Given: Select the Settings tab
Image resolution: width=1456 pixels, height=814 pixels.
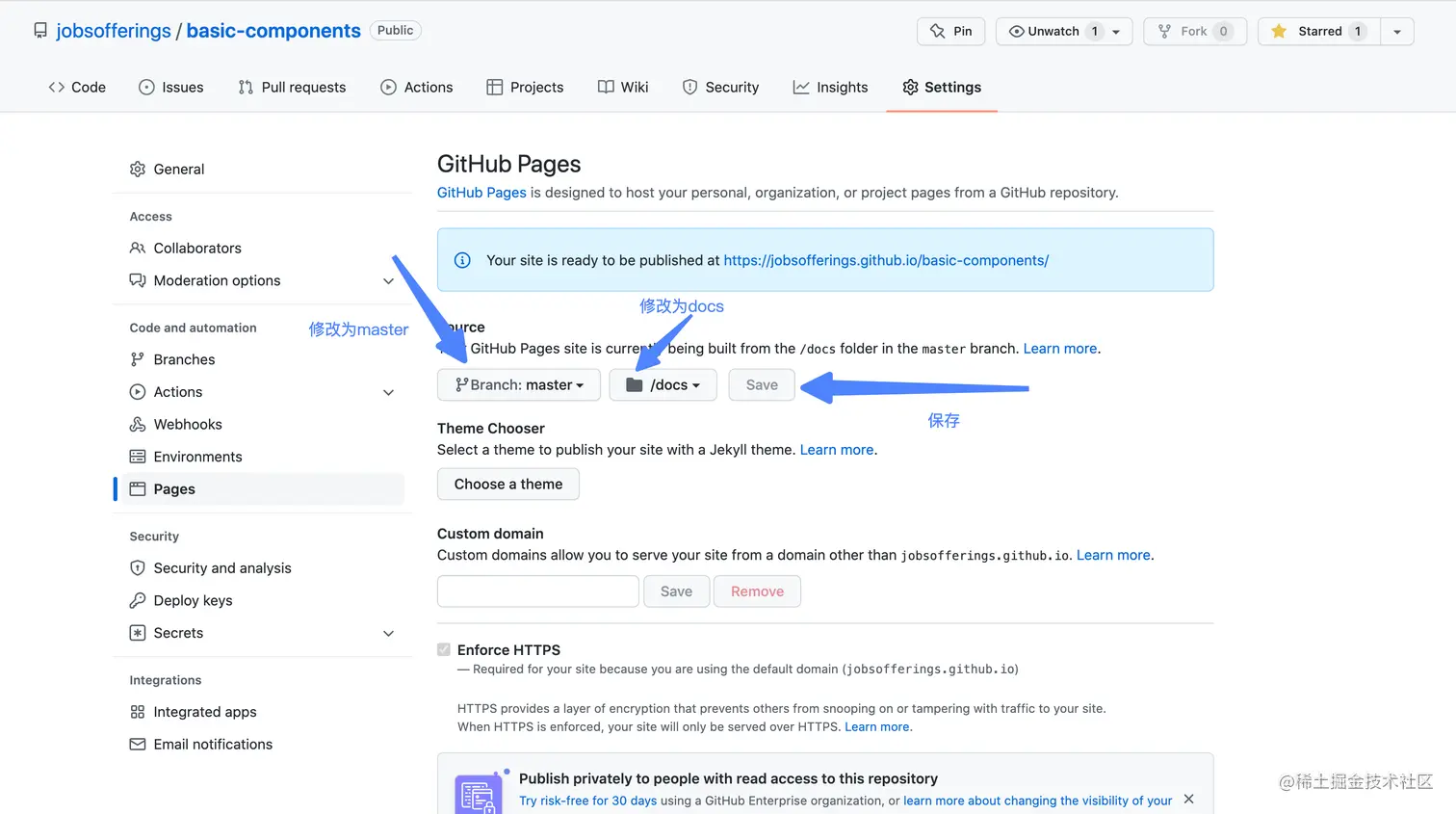Looking at the screenshot, I should [x=942, y=87].
